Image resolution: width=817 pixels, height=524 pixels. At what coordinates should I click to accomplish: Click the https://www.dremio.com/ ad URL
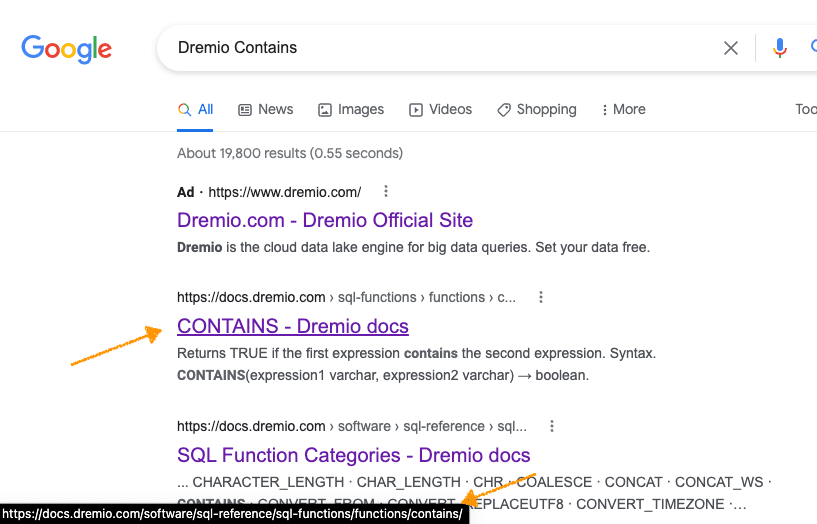click(x=284, y=192)
